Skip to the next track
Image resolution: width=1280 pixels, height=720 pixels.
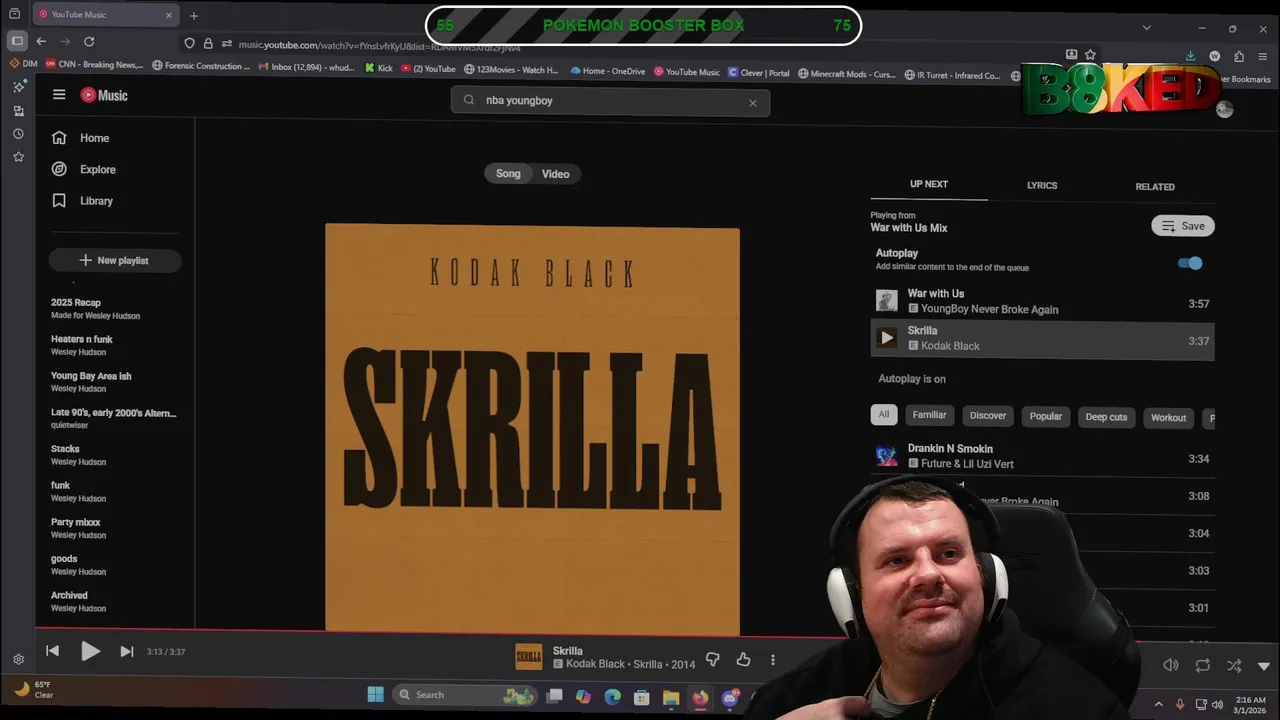tap(127, 652)
